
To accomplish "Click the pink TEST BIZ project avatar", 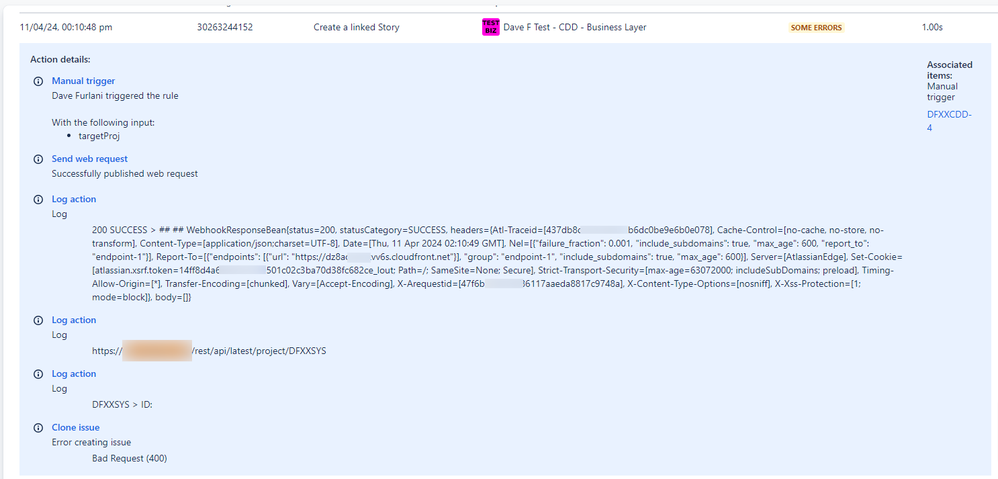I will (x=491, y=27).
